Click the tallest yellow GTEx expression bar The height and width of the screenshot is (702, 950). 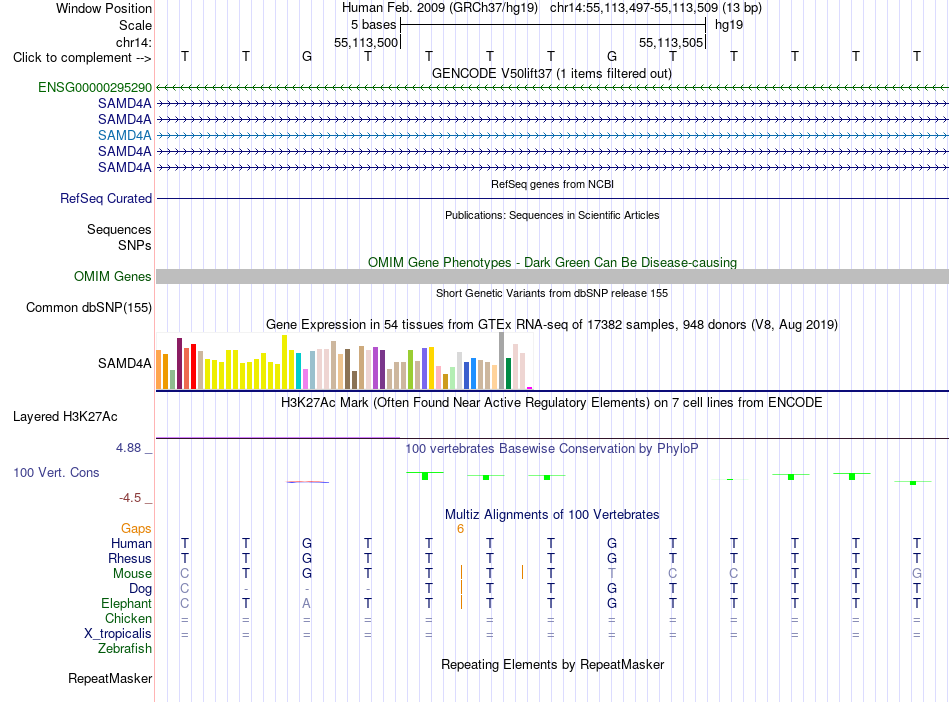tap(284, 362)
